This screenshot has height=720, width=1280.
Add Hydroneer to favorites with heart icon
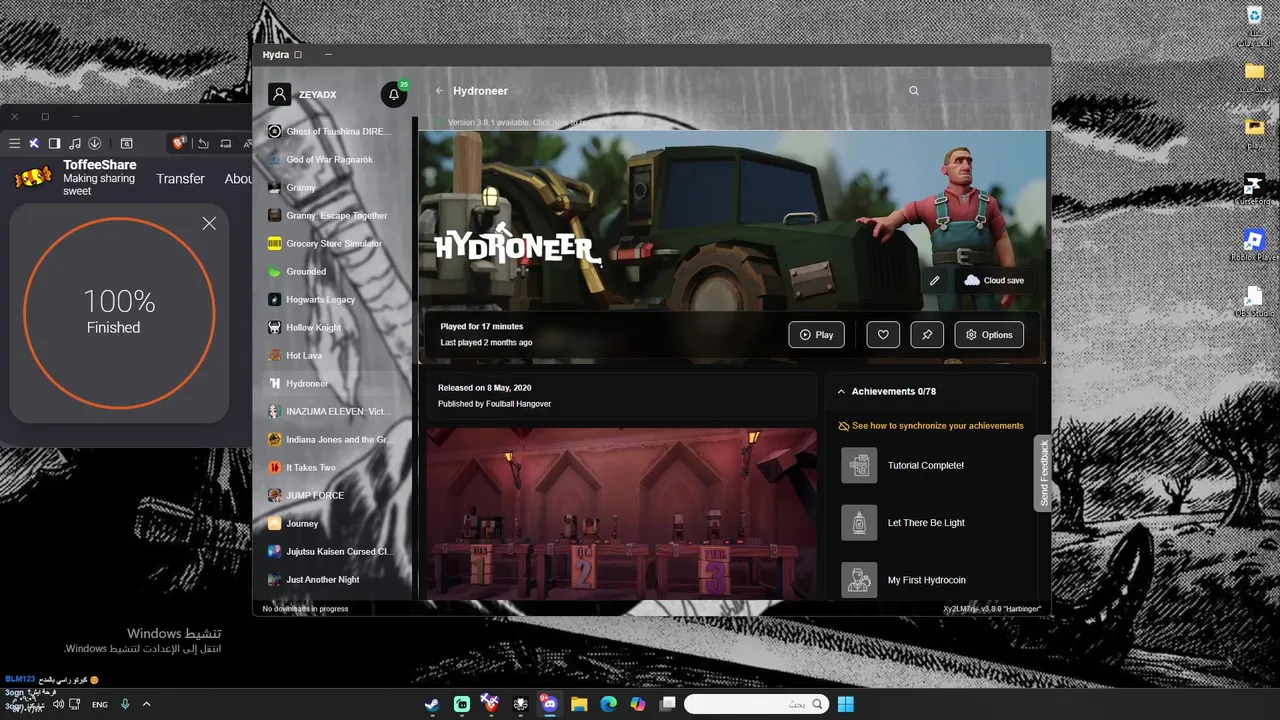(883, 335)
